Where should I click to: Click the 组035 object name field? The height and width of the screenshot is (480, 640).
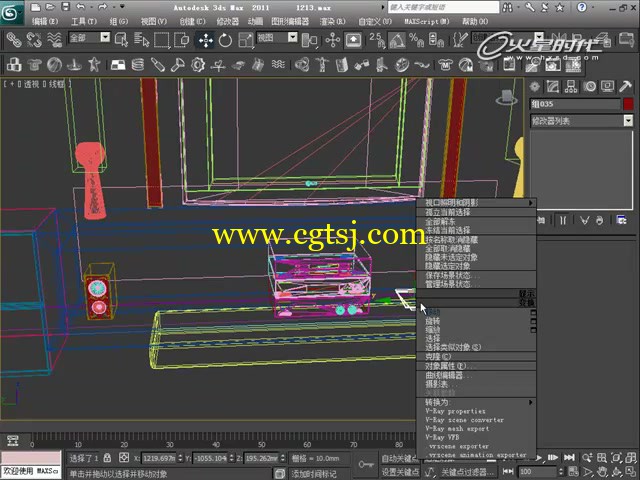click(x=575, y=104)
